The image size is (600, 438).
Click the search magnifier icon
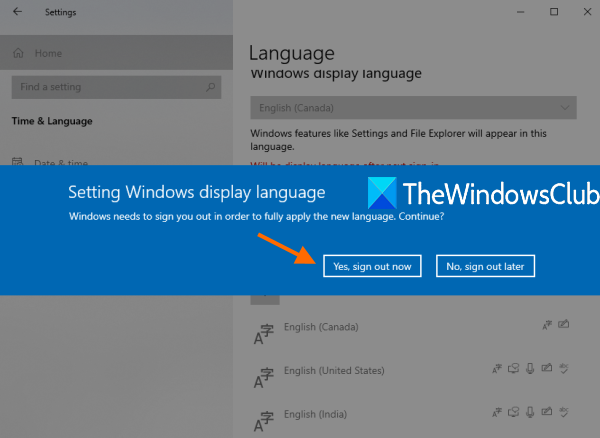210,87
